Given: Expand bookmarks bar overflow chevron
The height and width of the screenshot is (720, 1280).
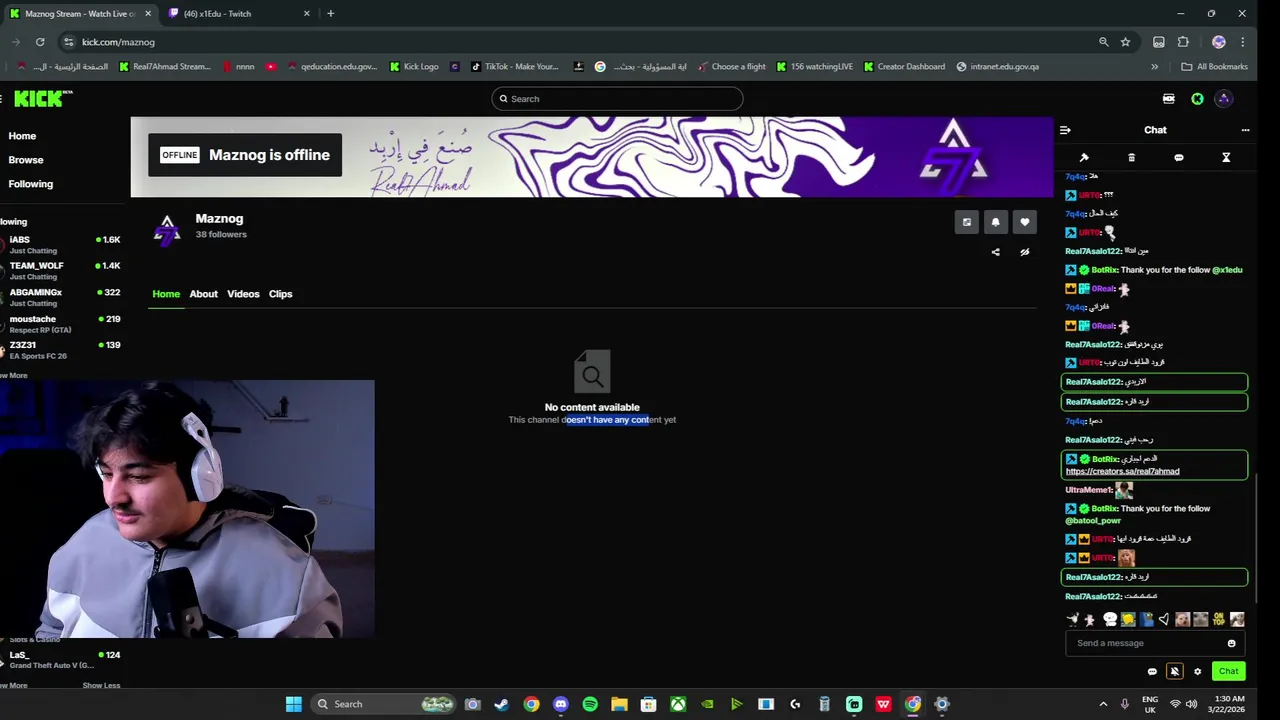Looking at the screenshot, I should 1154,67.
